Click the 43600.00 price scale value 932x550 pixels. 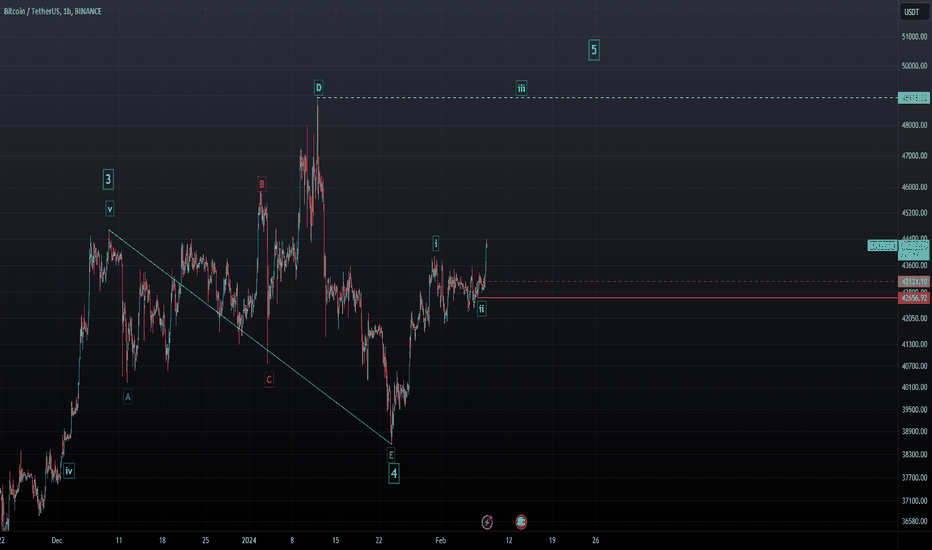pos(914,265)
